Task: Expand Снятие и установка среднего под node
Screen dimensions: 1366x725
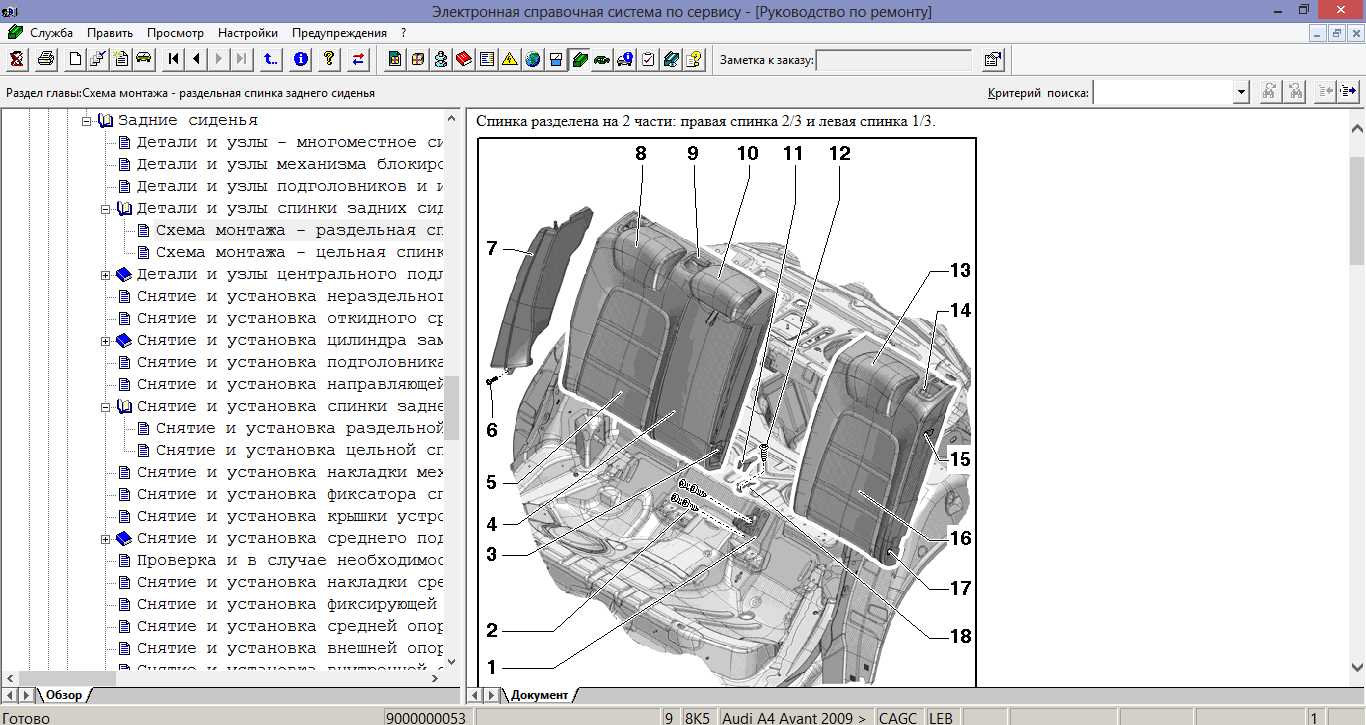Action: click(x=106, y=538)
